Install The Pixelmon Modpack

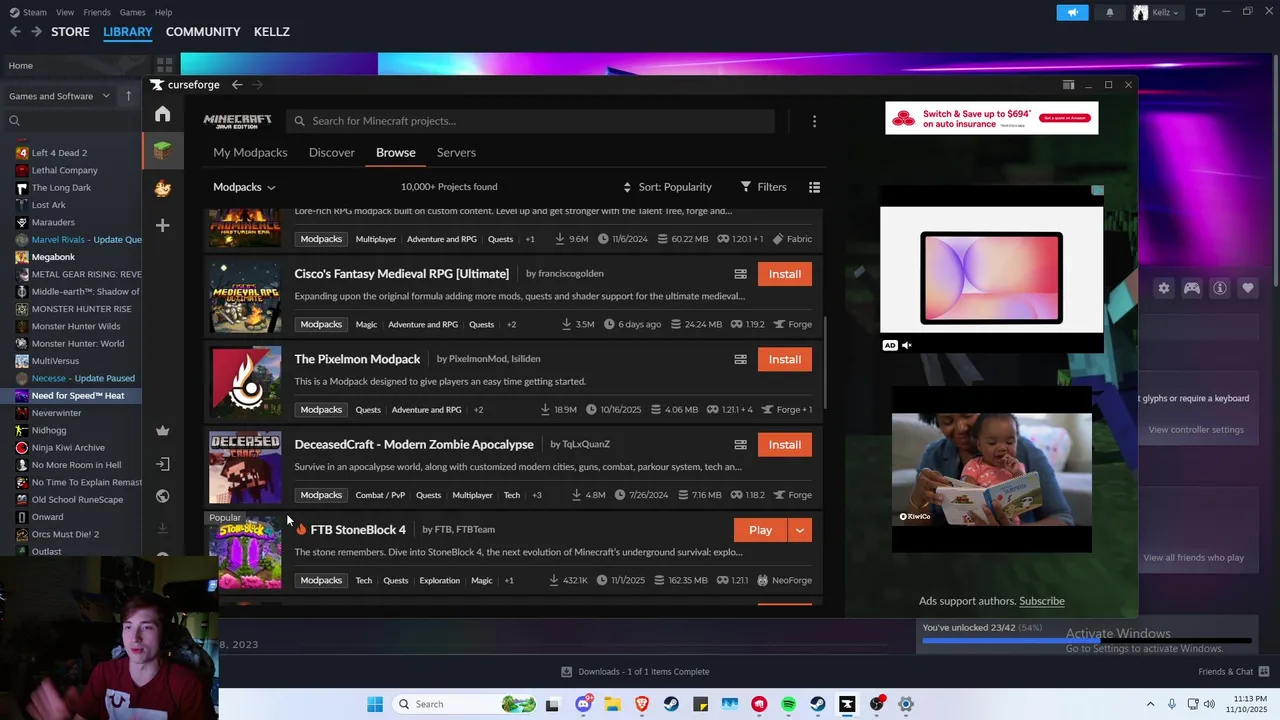tap(785, 359)
